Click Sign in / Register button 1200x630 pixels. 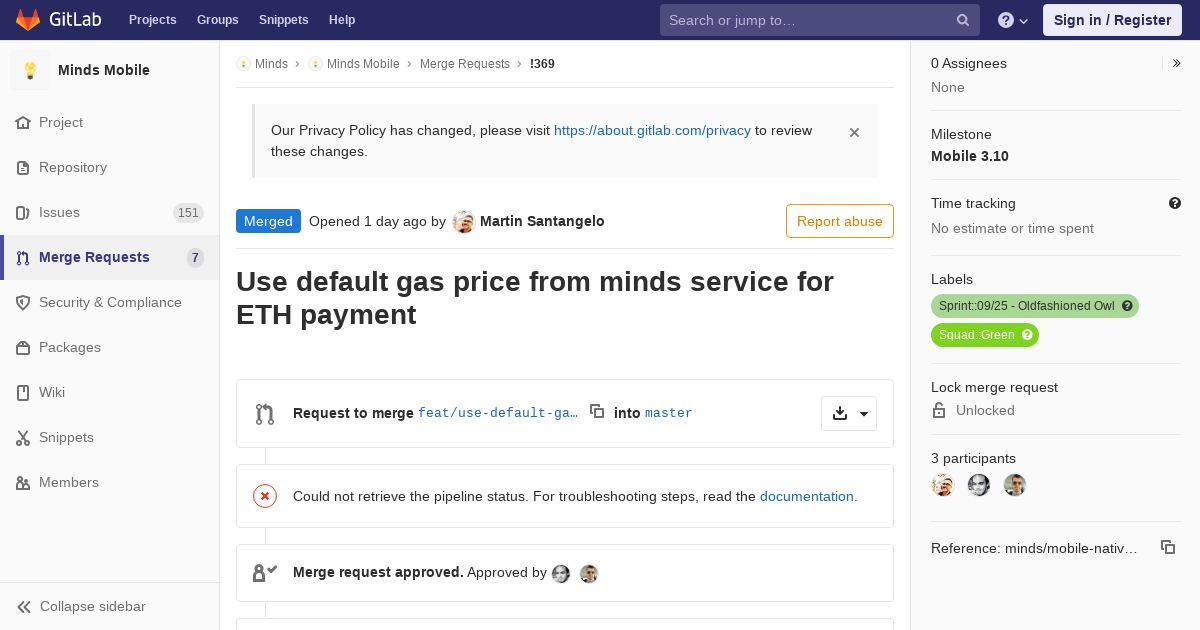tap(1112, 20)
